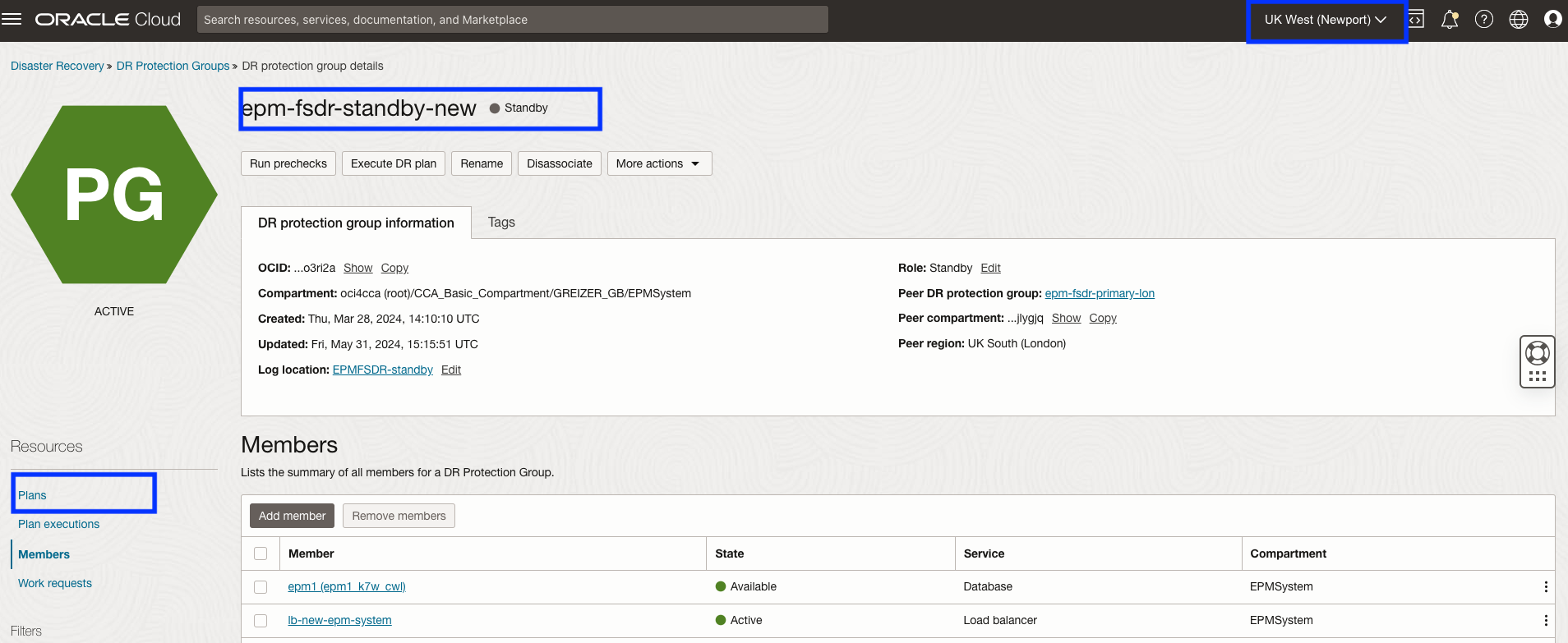The width and height of the screenshot is (1568, 643).
Task: Click the Created date value
Action: tap(394, 319)
